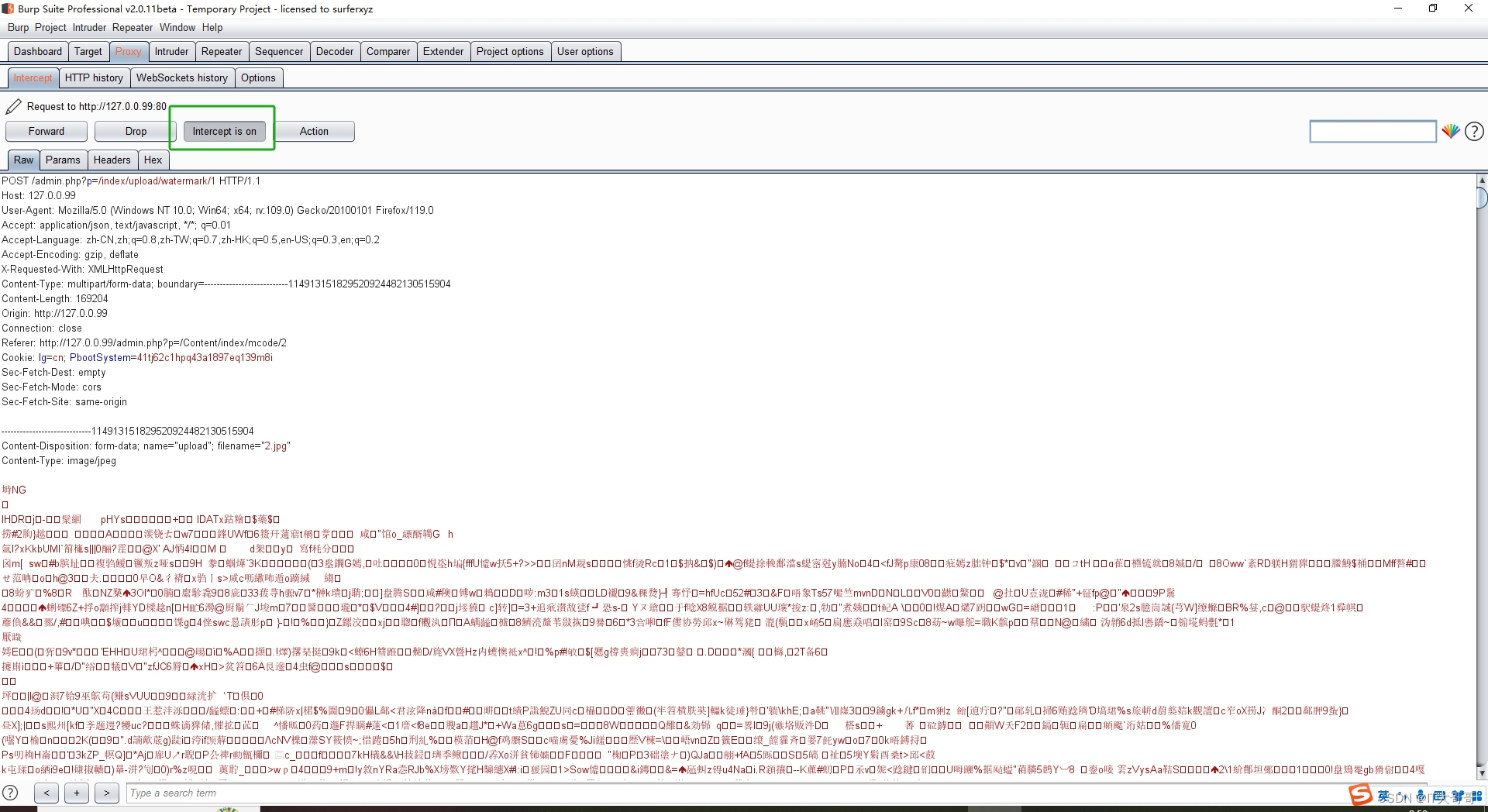
Task: Click the X-Requested-With header line
Action: pos(83,269)
